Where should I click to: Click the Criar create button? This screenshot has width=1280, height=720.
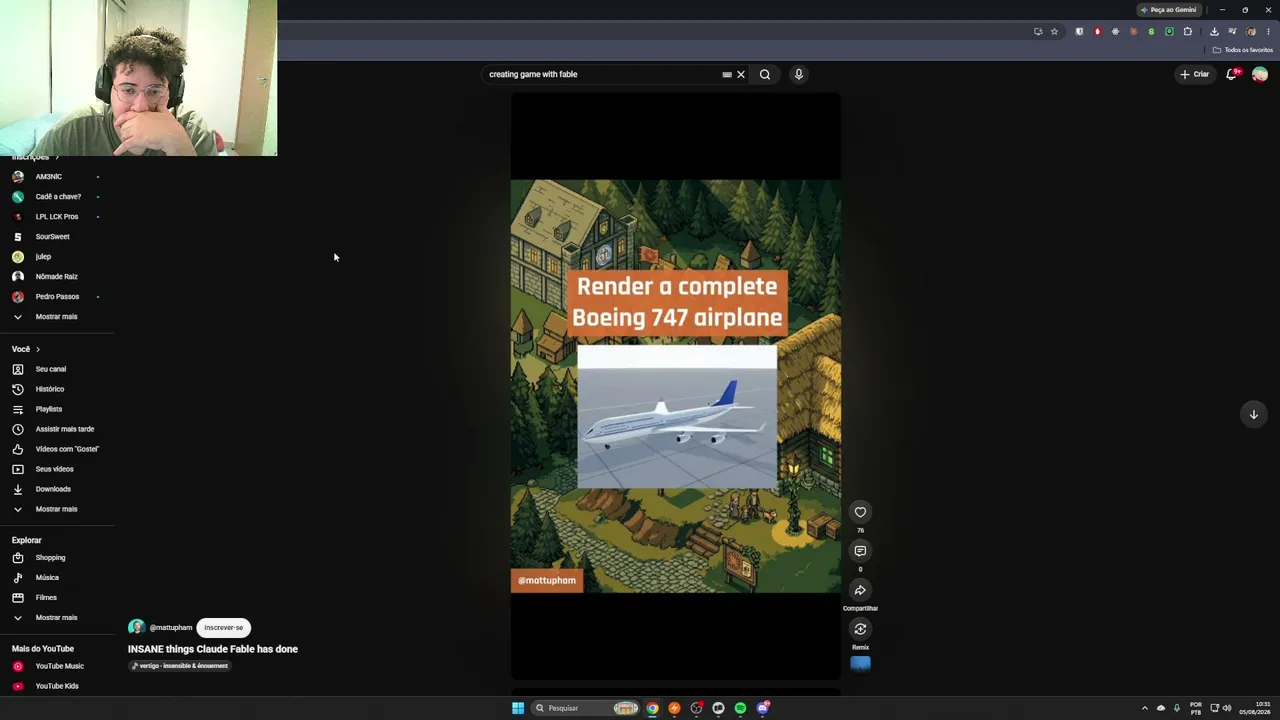(x=1194, y=74)
